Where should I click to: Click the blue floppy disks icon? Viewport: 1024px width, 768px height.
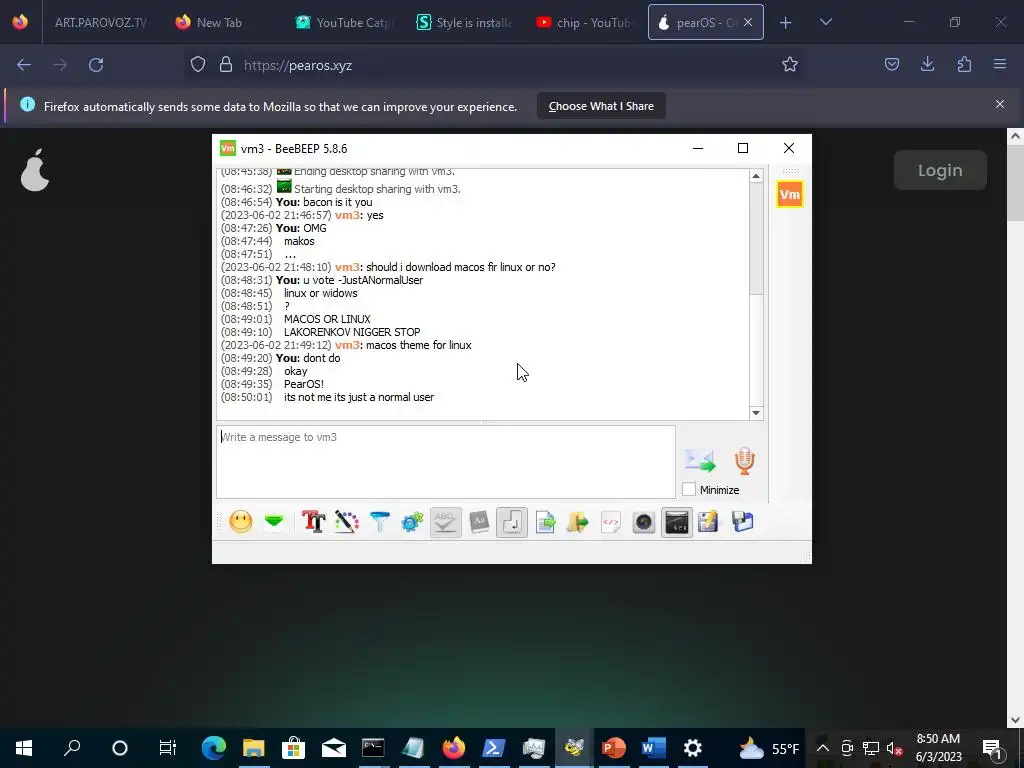743,522
